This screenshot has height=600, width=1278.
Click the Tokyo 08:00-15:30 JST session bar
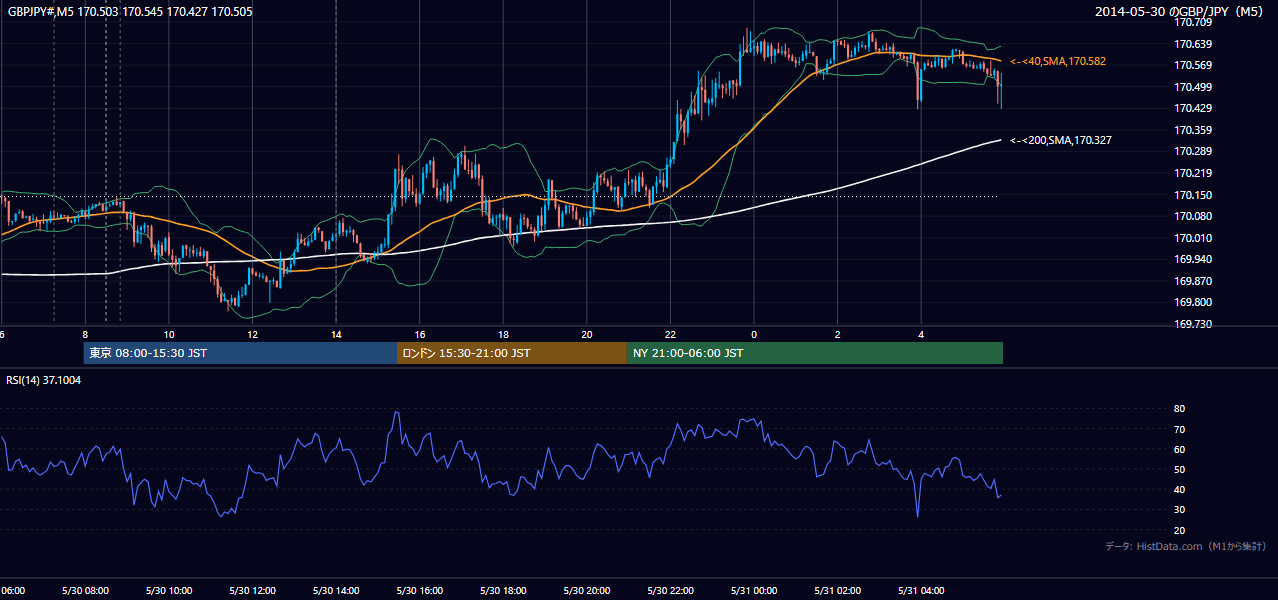tap(240, 353)
